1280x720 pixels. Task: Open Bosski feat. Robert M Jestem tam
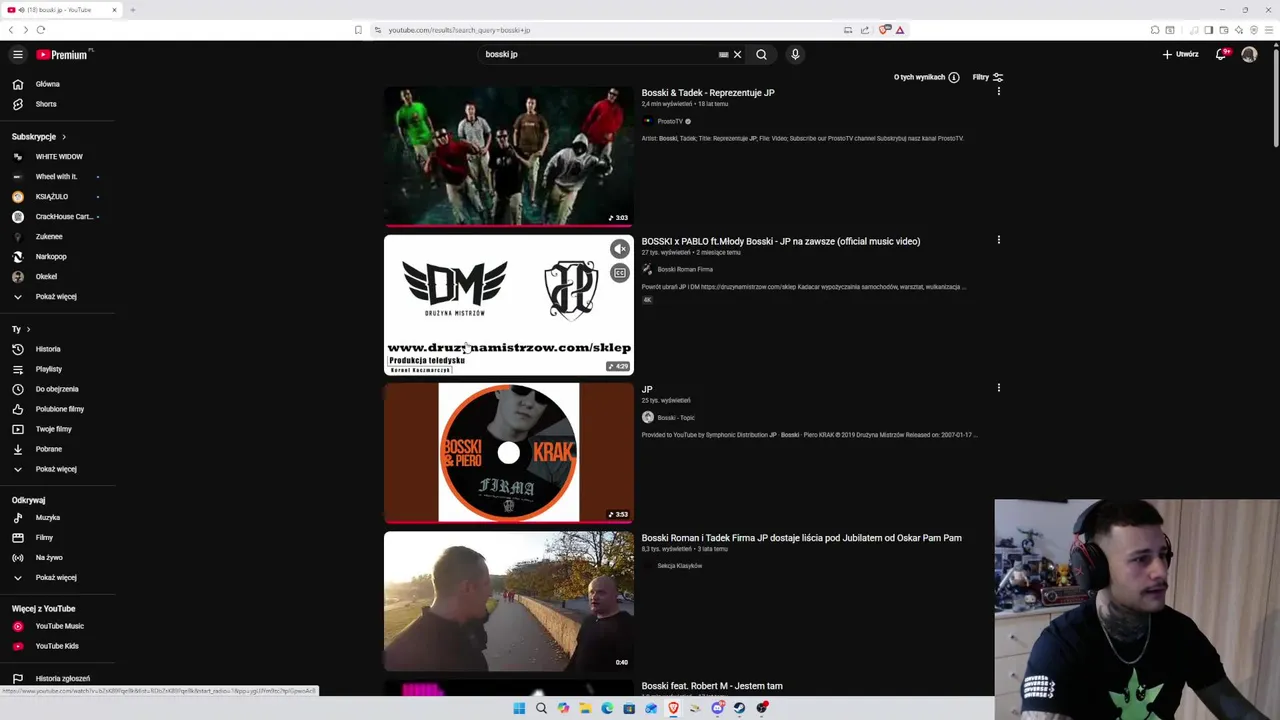712,686
